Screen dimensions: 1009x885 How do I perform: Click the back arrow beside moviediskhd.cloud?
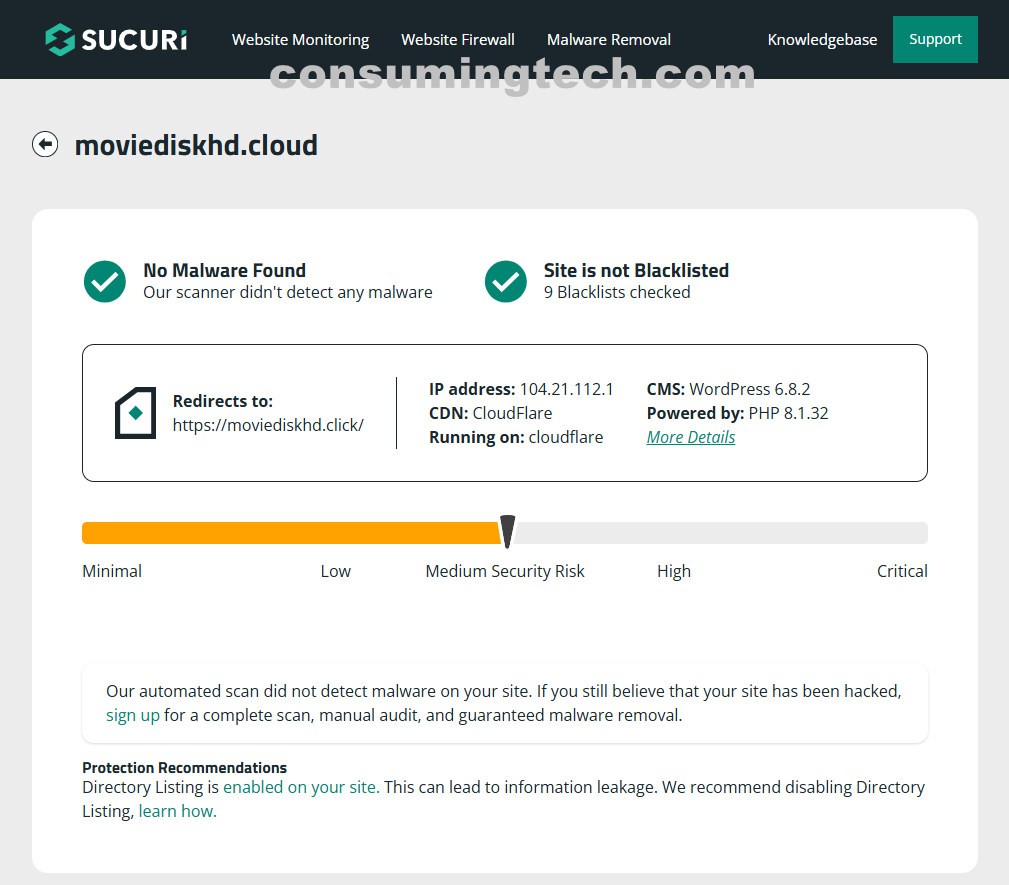point(45,145)
